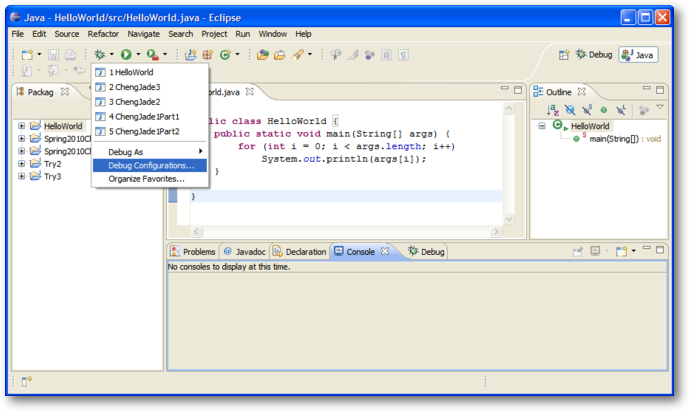689x411 pixels.
Task: Close the Console view tab
Action: pos(385,251)
